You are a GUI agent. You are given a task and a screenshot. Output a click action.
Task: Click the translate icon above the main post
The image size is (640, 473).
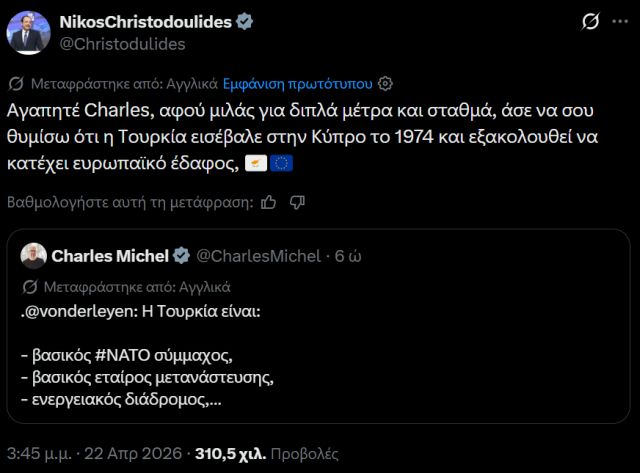(17, 83)
